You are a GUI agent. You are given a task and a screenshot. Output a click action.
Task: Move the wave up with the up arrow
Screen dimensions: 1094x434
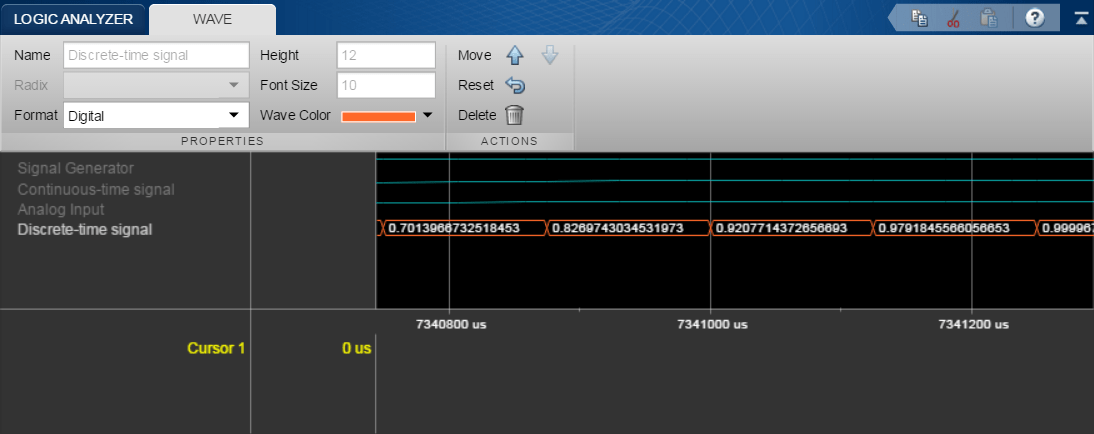pyautogui.click(x=514, y=55)
